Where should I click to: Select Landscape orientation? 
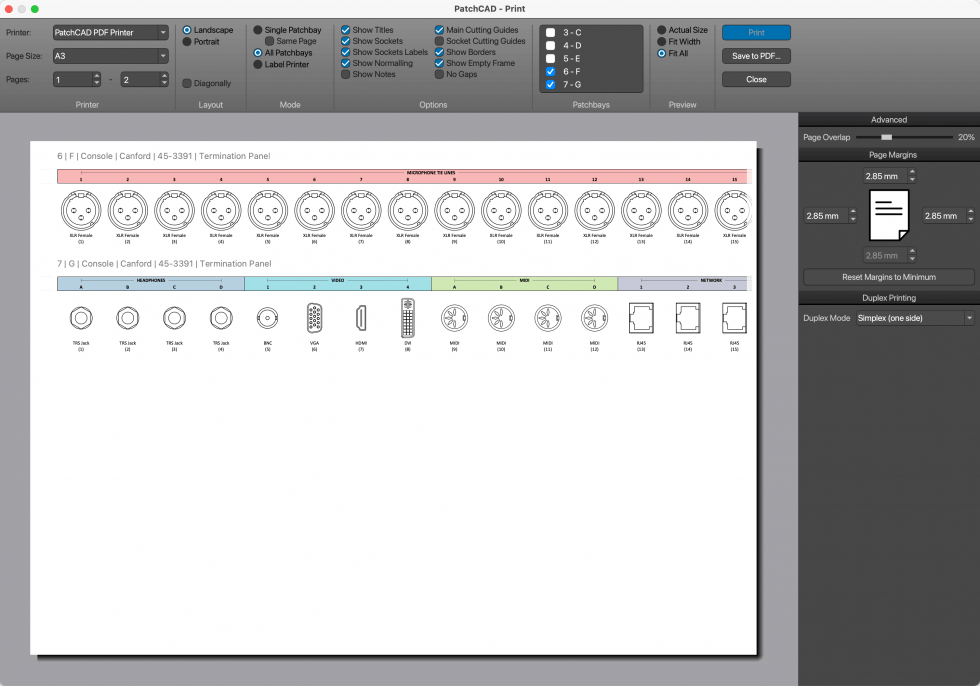point(208,30)
